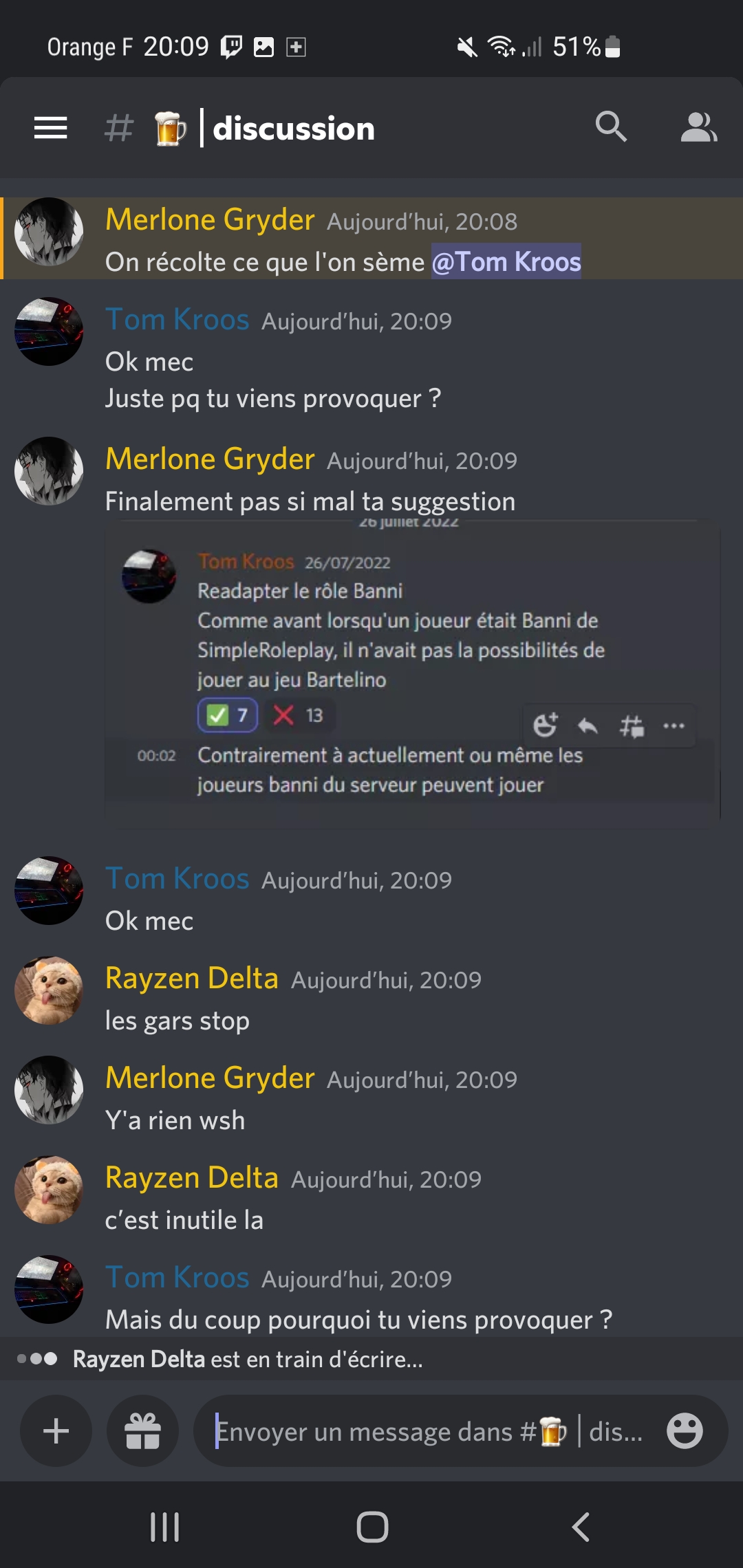Tap the search magnifier icon
This screenshot has height=1568, width=743.
click(x=611, y=127)
